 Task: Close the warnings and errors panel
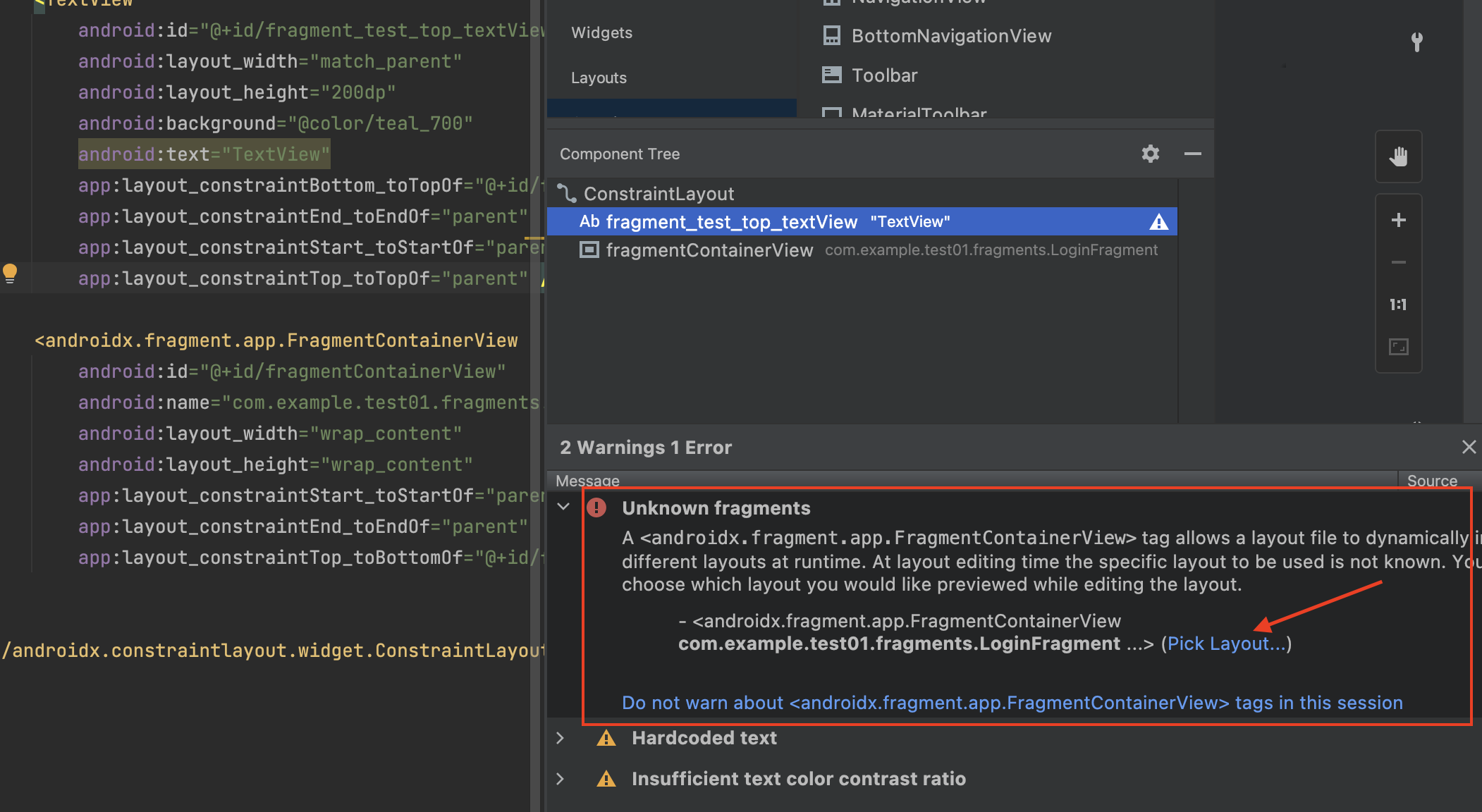tap(1469, 447)
